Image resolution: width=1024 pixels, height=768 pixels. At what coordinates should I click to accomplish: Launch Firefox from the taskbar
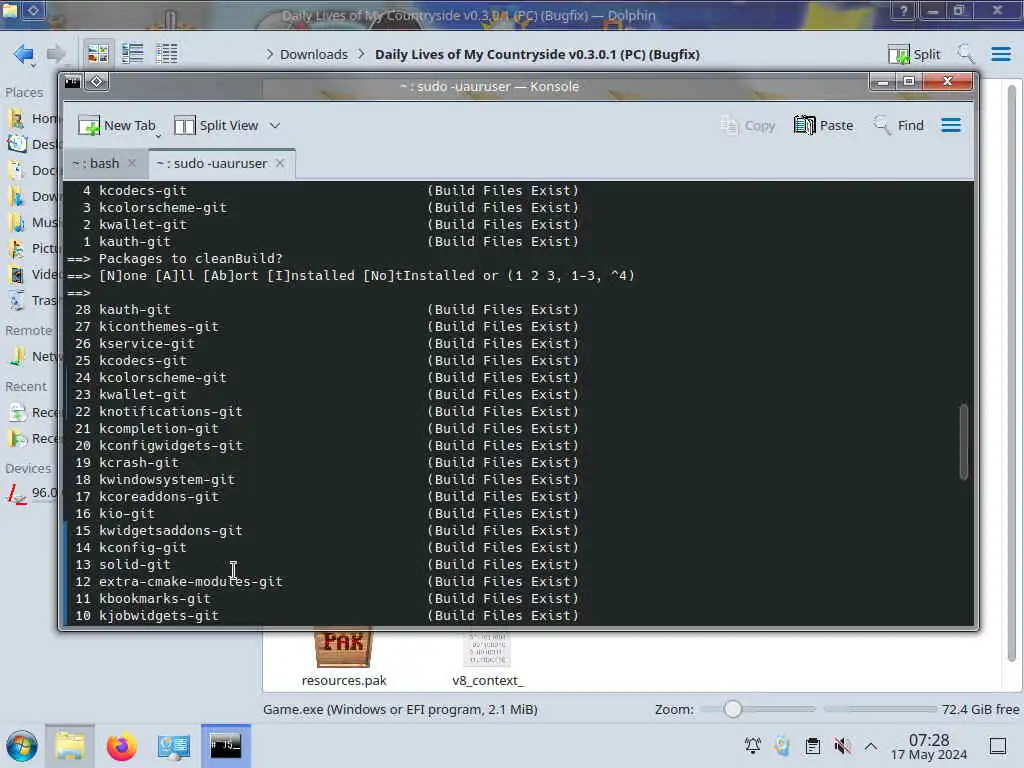coord(121,746)
